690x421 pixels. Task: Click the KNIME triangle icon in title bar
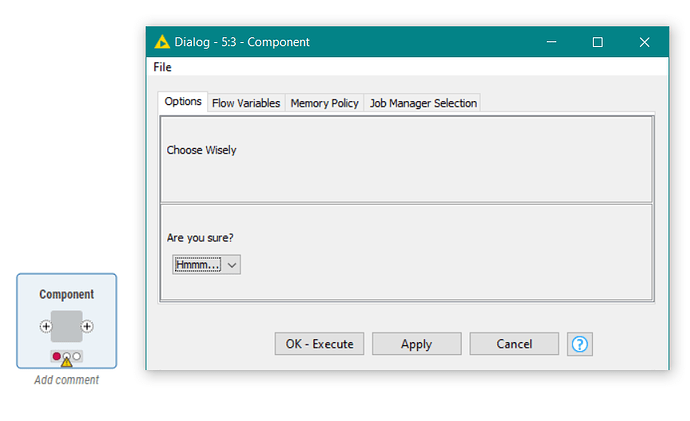point(162,42)
